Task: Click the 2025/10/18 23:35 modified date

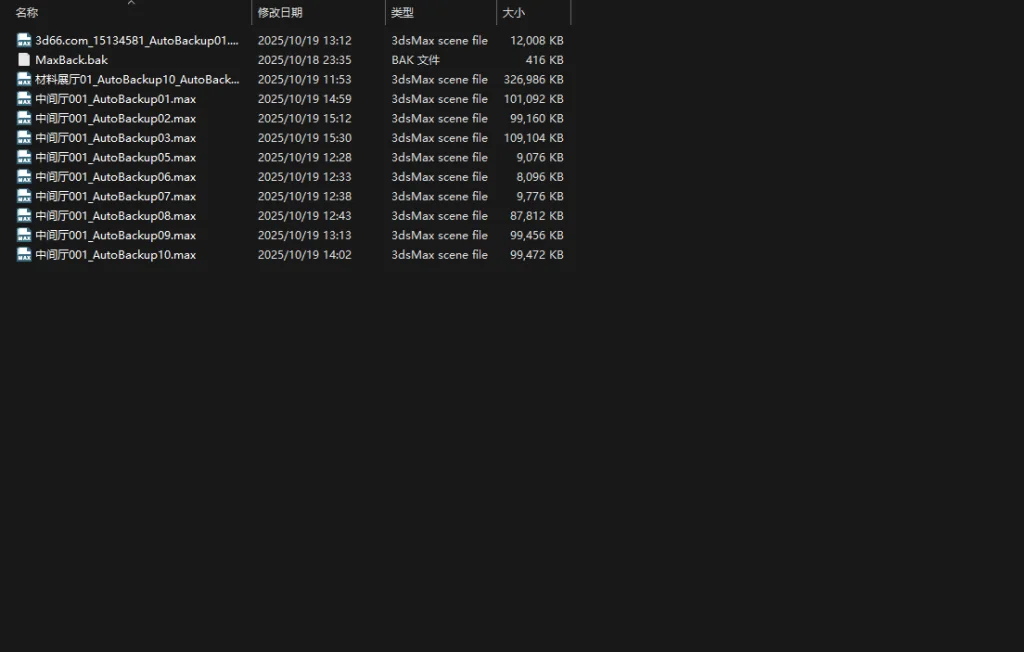Action: point(304,60)
